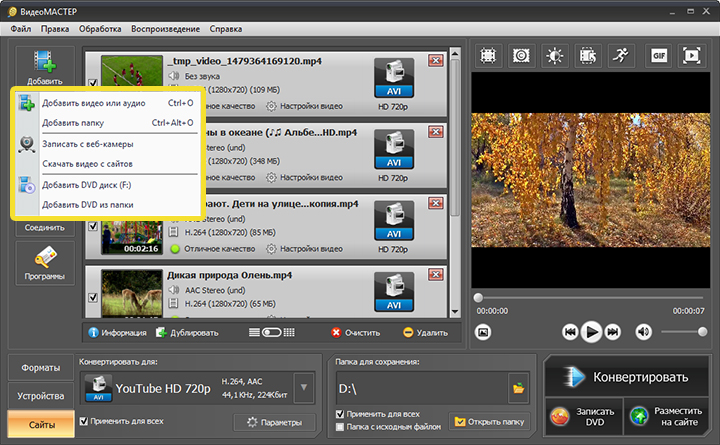Click the Соединить button
720x445 pixels.
45,227
